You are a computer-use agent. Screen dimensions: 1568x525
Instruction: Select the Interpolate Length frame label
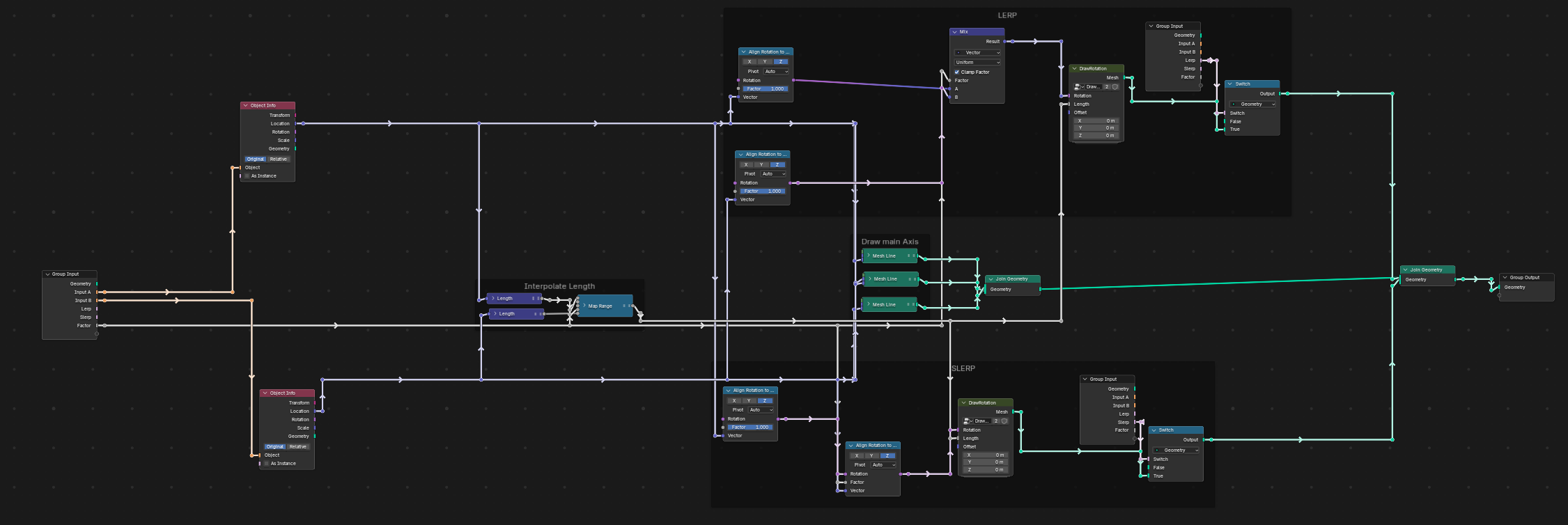pos(559,286)
